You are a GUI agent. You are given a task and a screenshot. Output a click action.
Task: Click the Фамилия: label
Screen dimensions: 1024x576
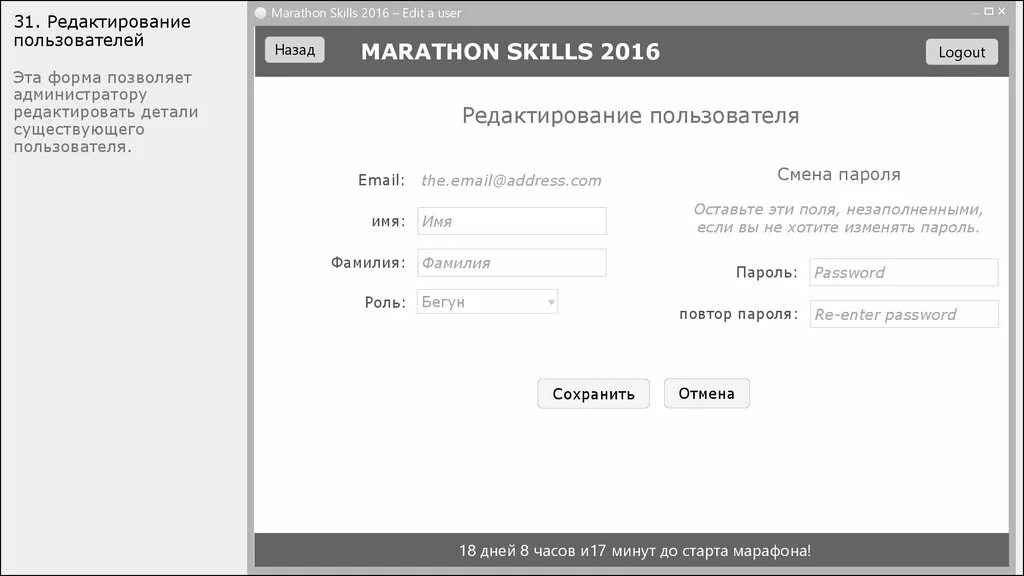368,263
